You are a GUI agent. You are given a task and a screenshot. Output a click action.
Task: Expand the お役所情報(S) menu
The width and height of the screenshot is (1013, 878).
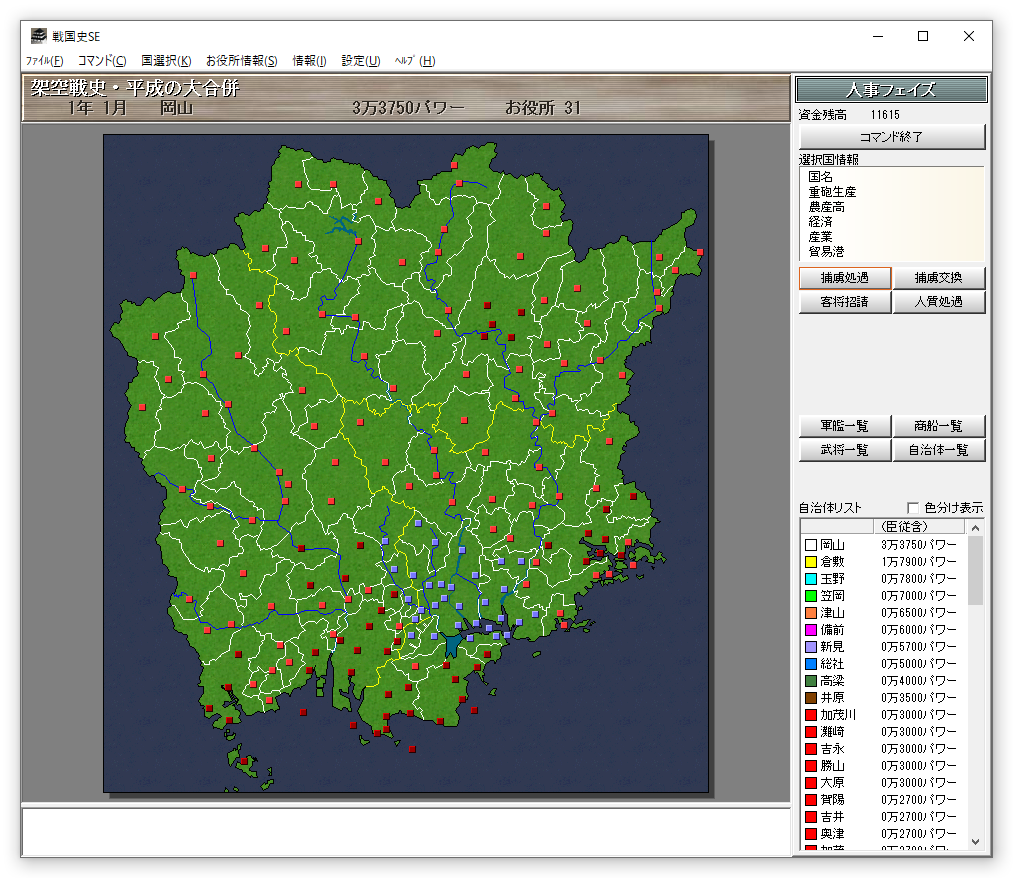pos(241,61)
